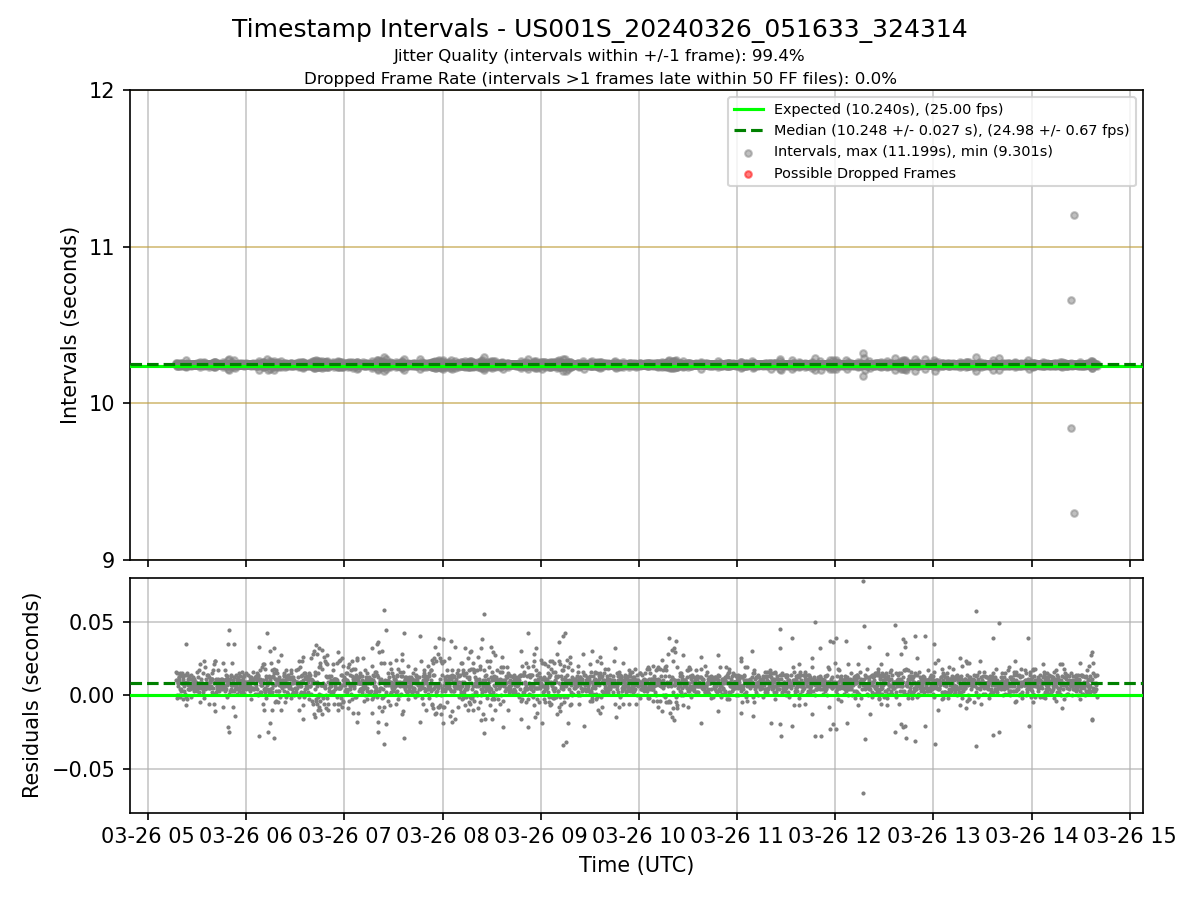The height and width of the screenshot is (900, 1200).
Task: Click the x-axis tick label '03-26 15'
Action: click(x=1130, y=835)
